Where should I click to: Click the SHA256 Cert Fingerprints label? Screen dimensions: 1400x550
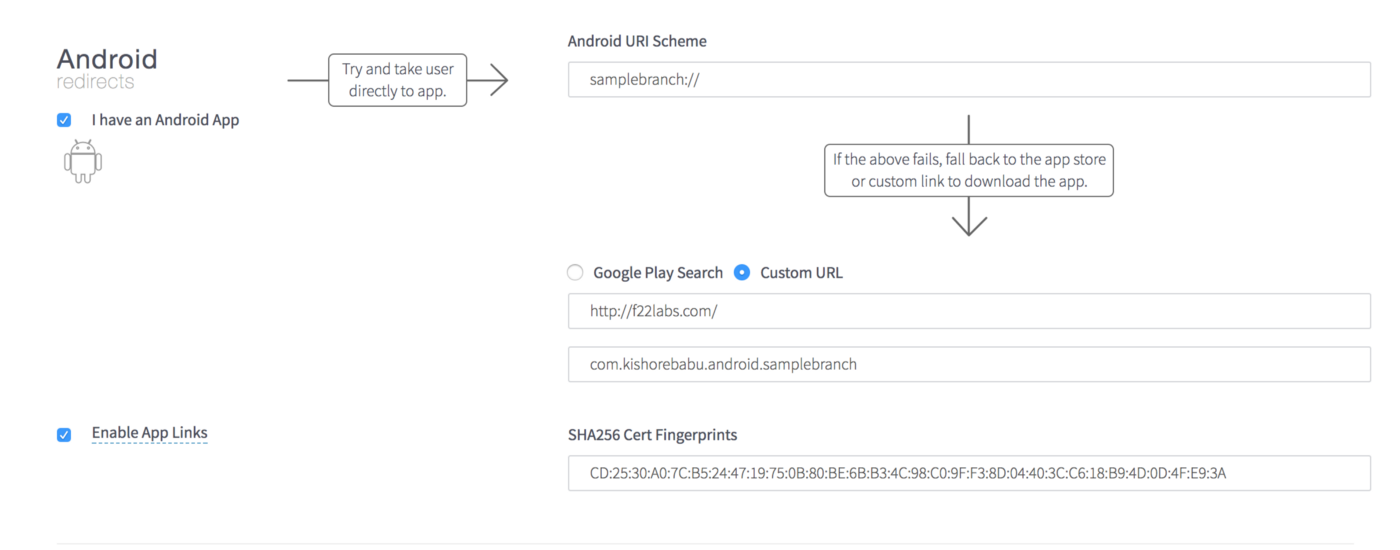pos(653,435)
